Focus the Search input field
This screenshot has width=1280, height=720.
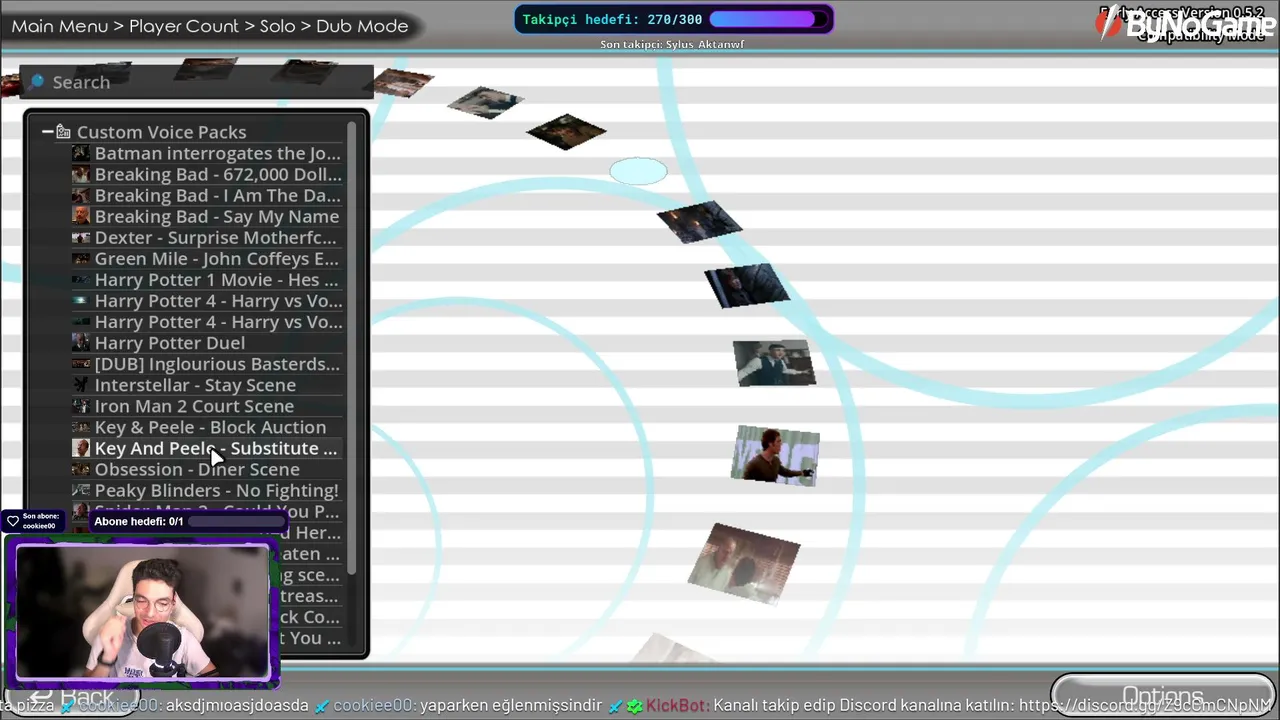[x=198, y=82]
